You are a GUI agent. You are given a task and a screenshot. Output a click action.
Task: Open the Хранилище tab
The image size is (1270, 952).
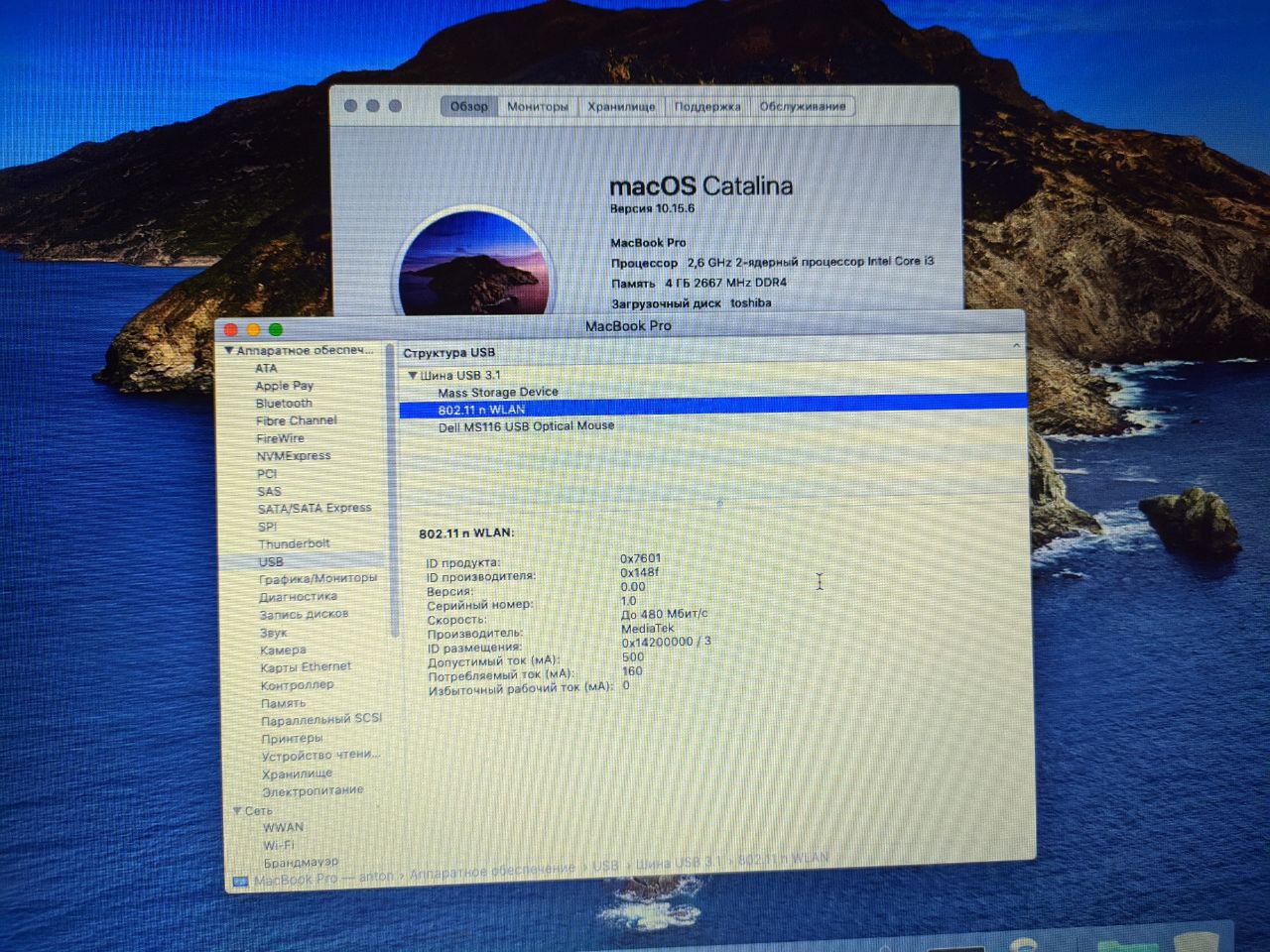coord(621,106)
